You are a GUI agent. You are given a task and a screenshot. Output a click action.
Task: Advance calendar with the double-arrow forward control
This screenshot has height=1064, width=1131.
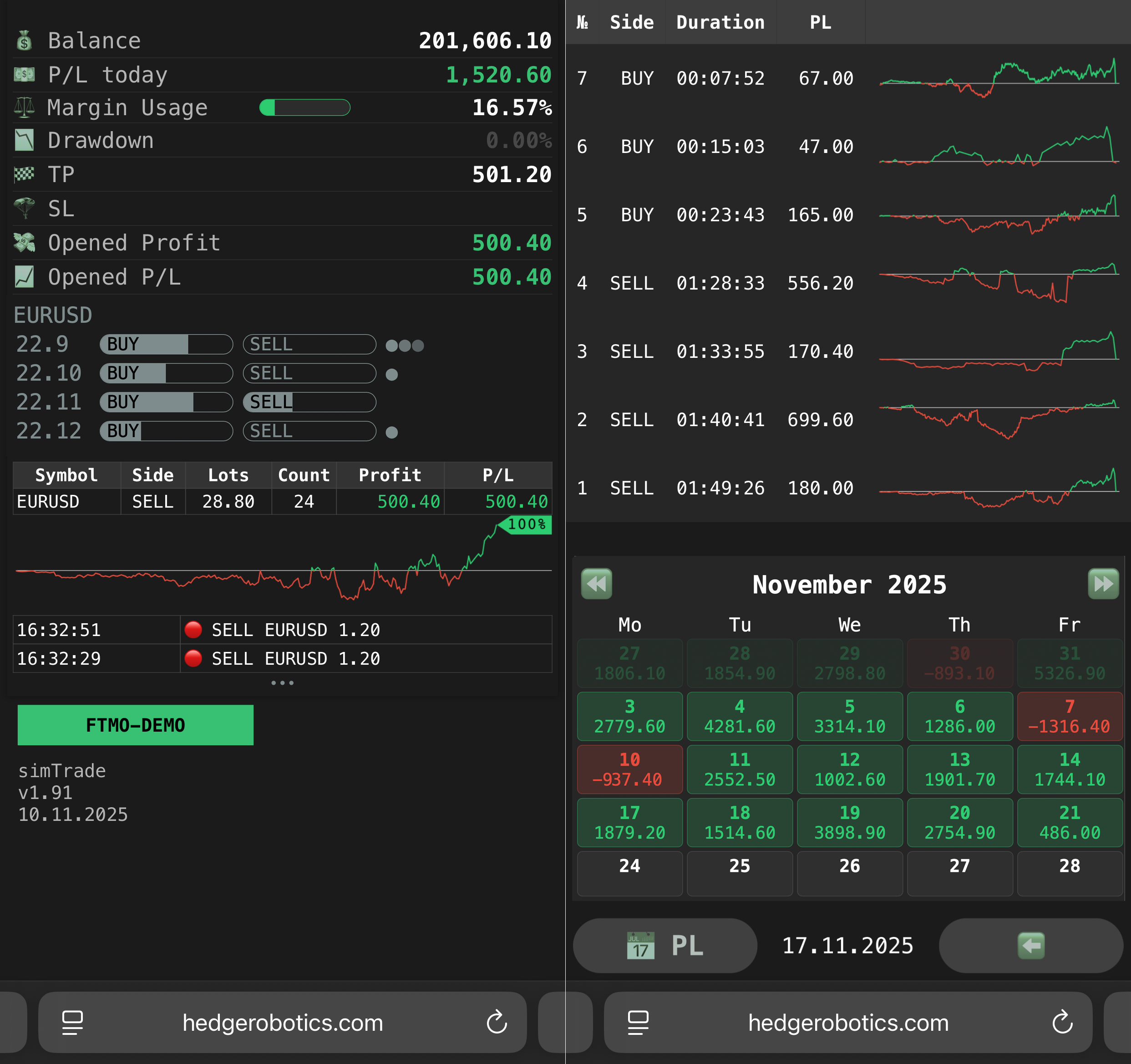coord(1104,583)
